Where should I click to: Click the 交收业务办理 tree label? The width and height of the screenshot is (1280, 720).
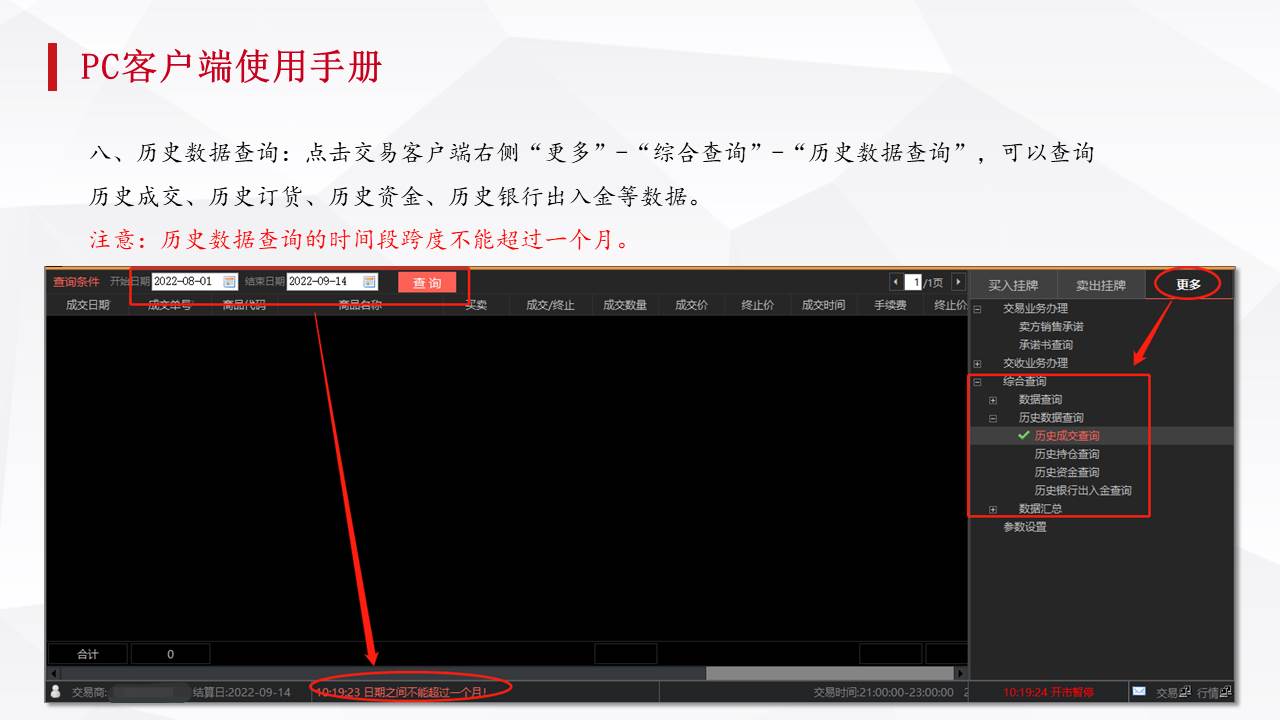[1036, 363]
